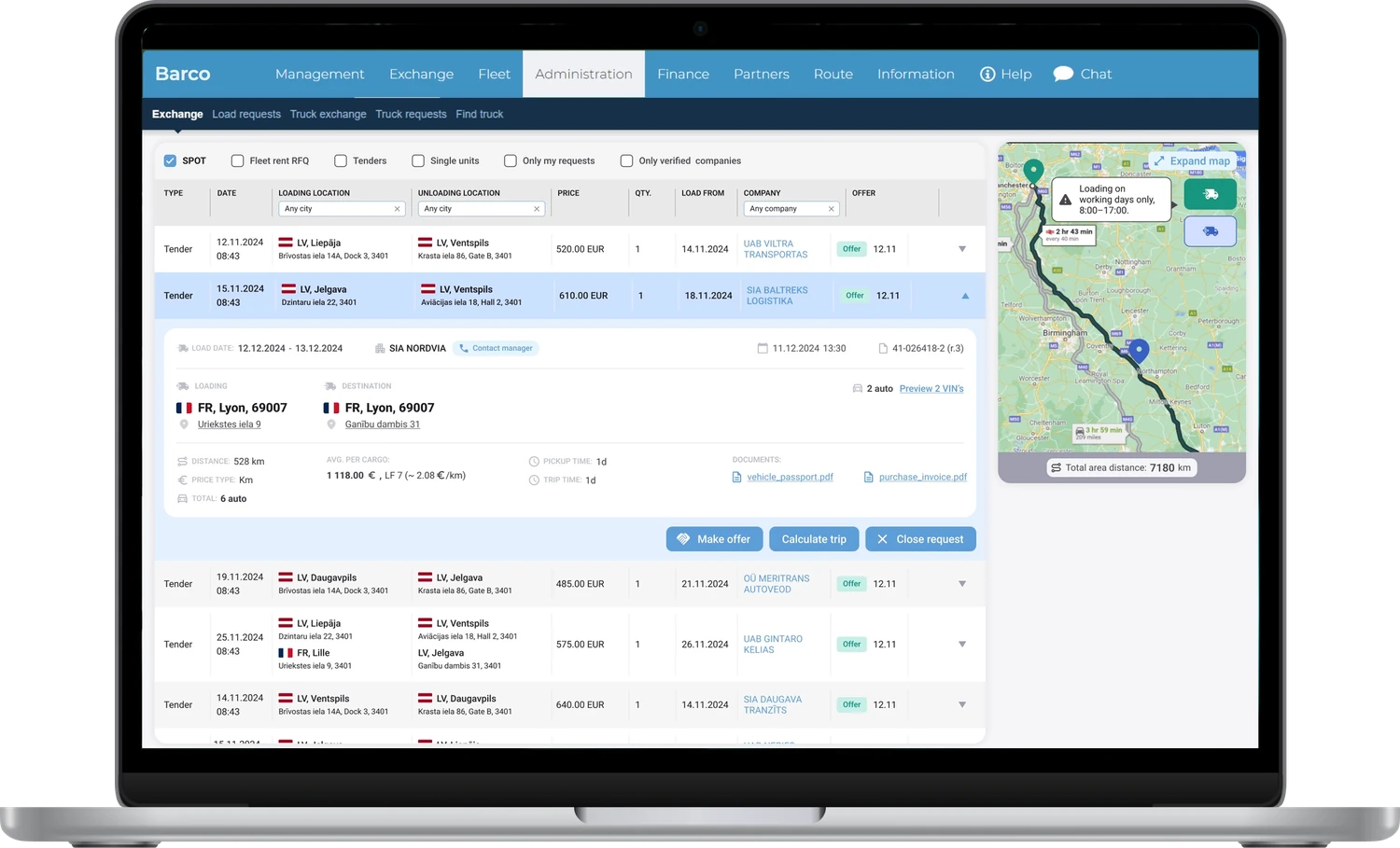Click the X icon on Close request
The height and width of the screenshot is (848, 1400).
click(882, 539)
